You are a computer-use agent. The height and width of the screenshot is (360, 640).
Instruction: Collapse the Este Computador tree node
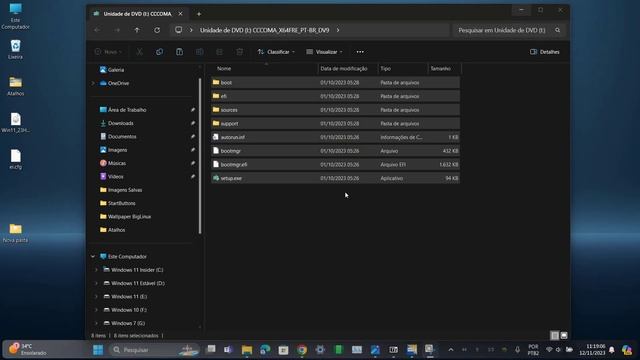coord(93,257)
